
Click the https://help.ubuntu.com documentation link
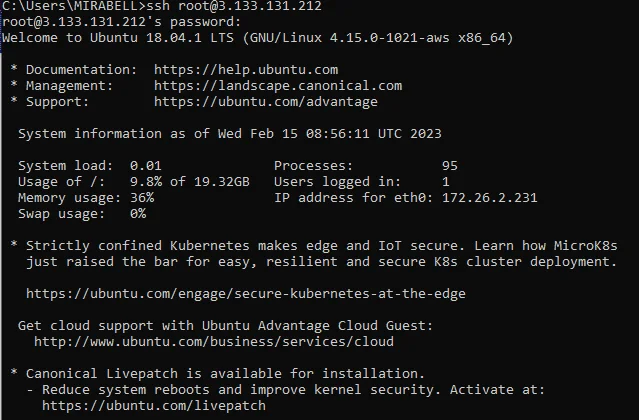pyautogui.click(x=246, y=70)
